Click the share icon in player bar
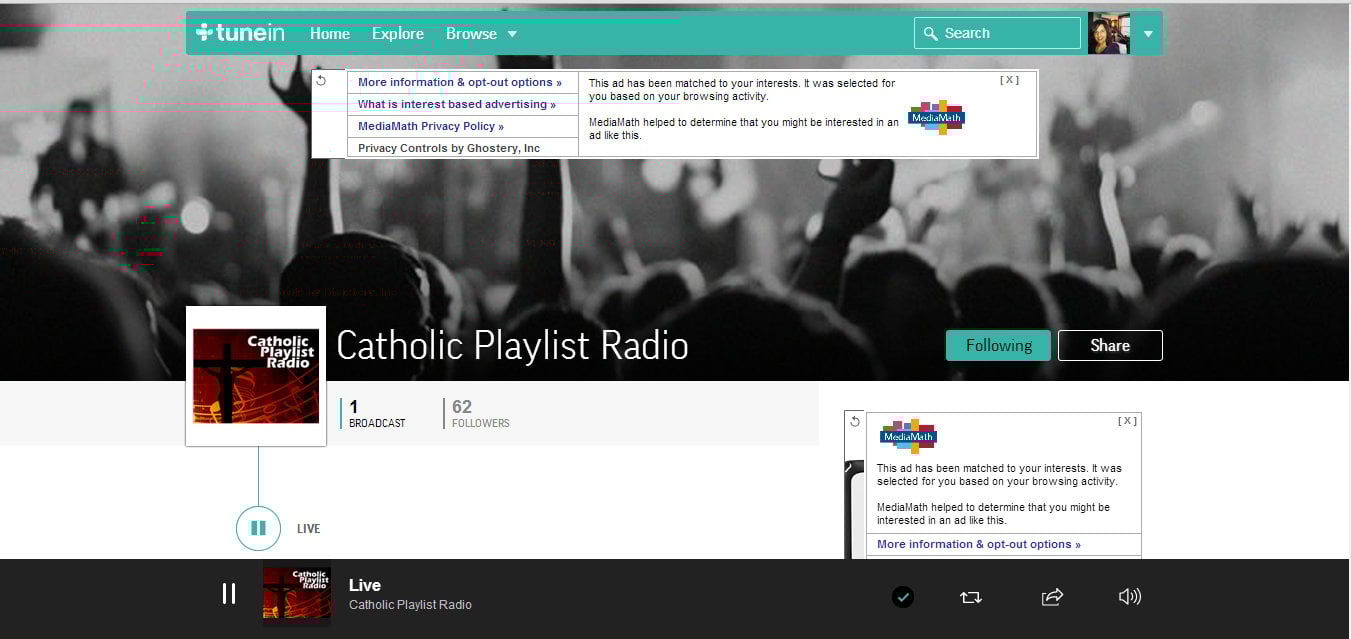The width and height of the screenshot is (1351, 639). point(1052,597)
